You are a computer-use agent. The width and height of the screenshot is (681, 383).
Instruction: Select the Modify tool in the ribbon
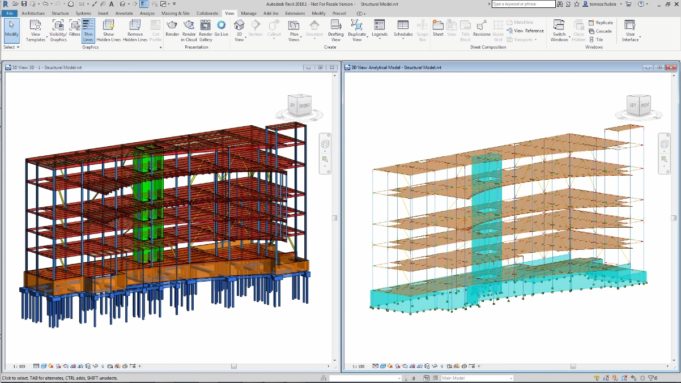11,30
